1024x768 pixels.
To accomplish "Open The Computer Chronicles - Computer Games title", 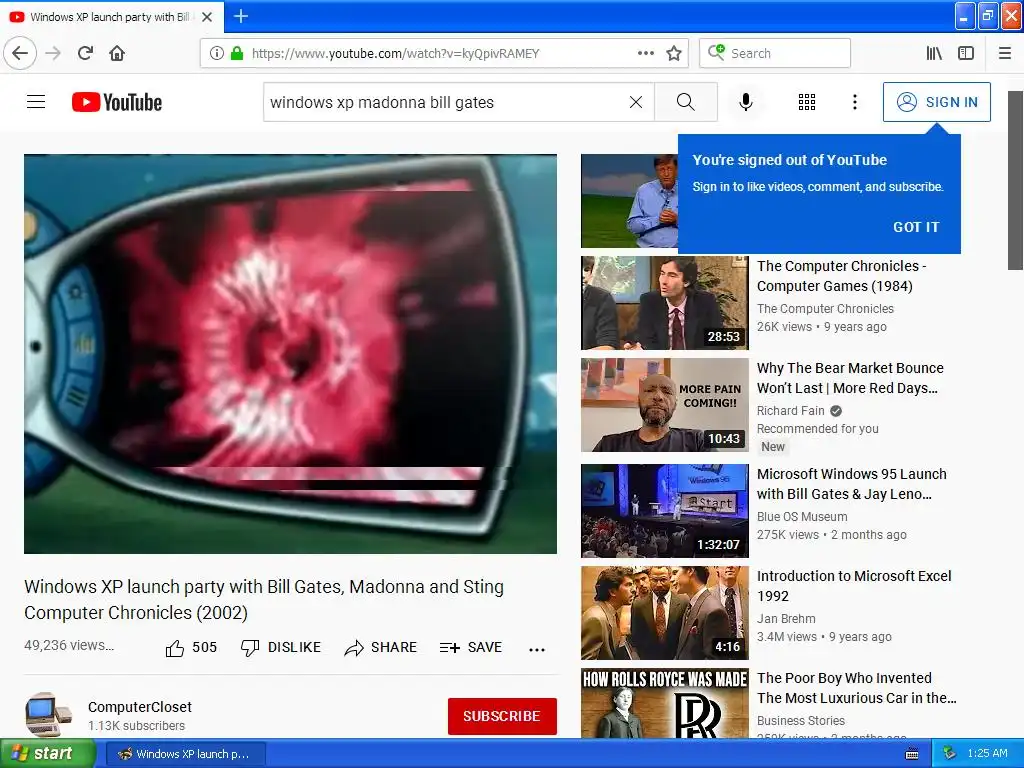I will (841, 276).
